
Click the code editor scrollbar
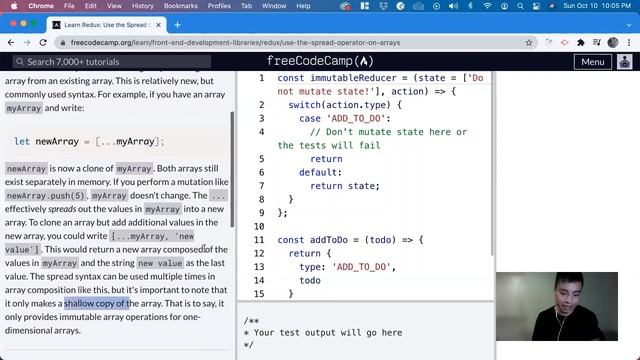(492, 163)
